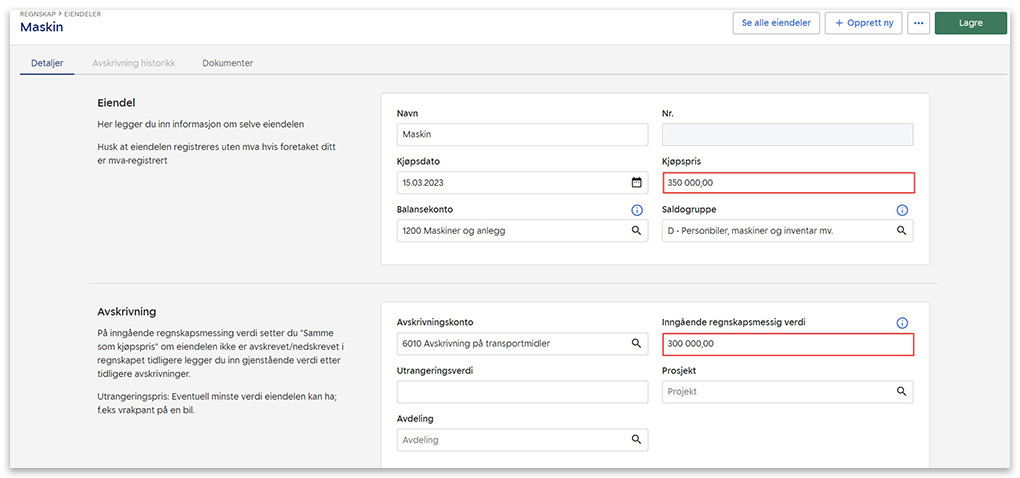Open the Avskrivning historikk tab

tap(133, 63)
